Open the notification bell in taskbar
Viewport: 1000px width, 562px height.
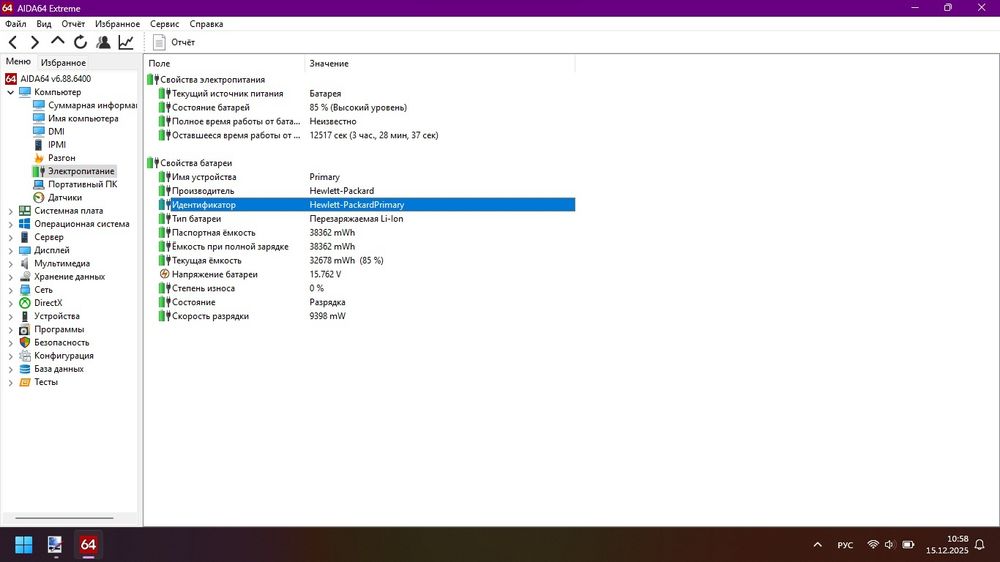980,545
